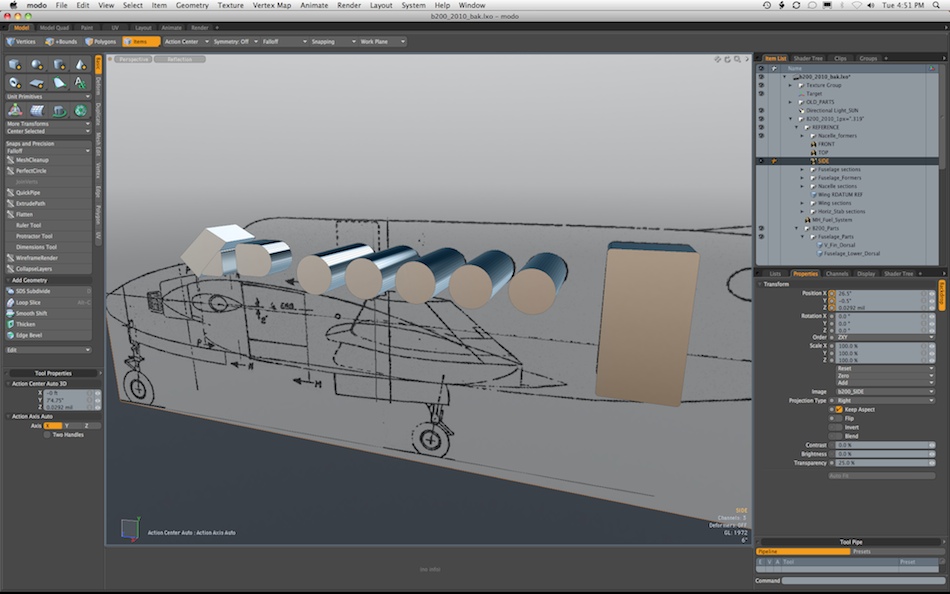Select the Polygons selection mode
This screenshot has width=950, height=594.
click(100, 42)
